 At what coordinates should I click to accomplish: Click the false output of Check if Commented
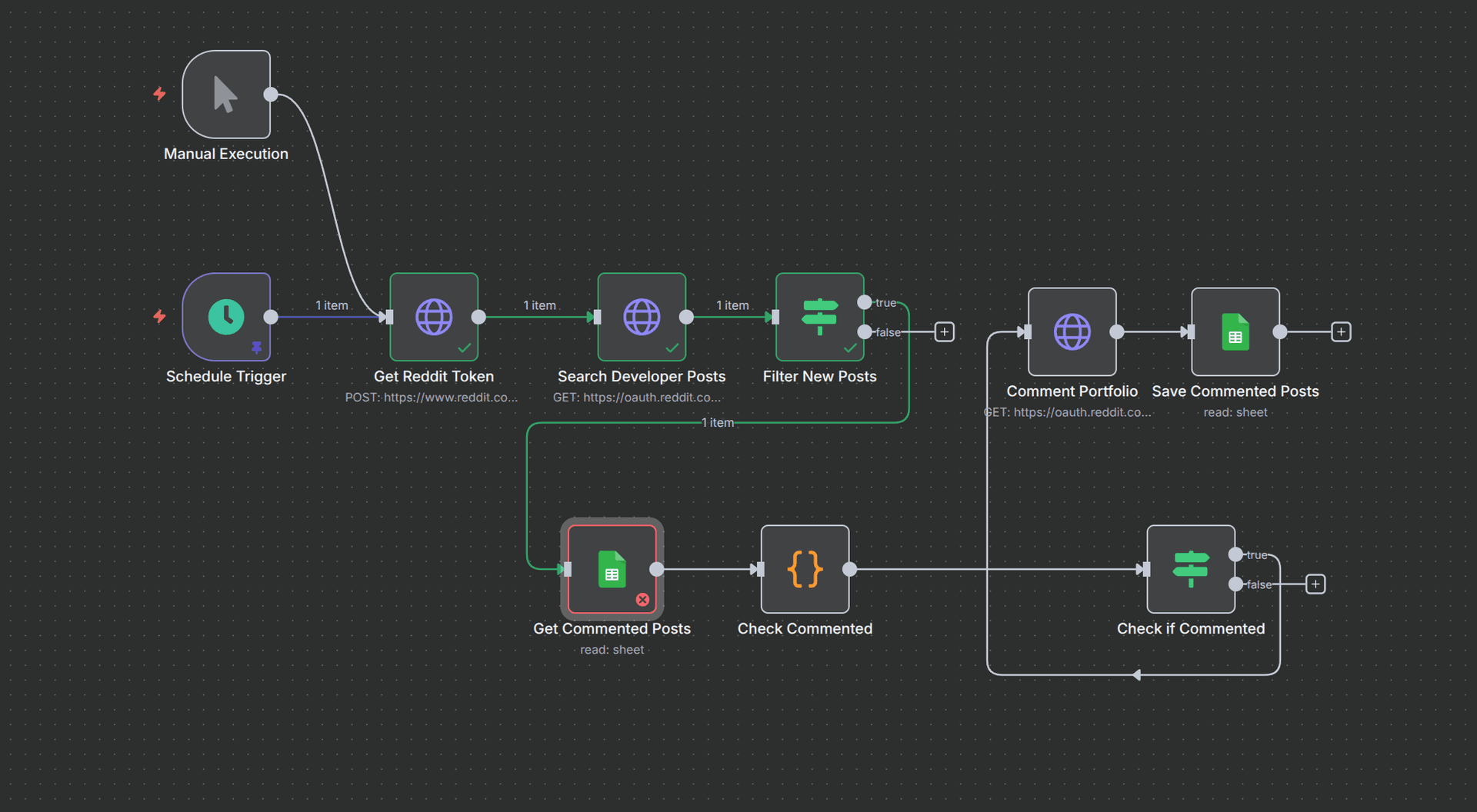click(1235, 584)
